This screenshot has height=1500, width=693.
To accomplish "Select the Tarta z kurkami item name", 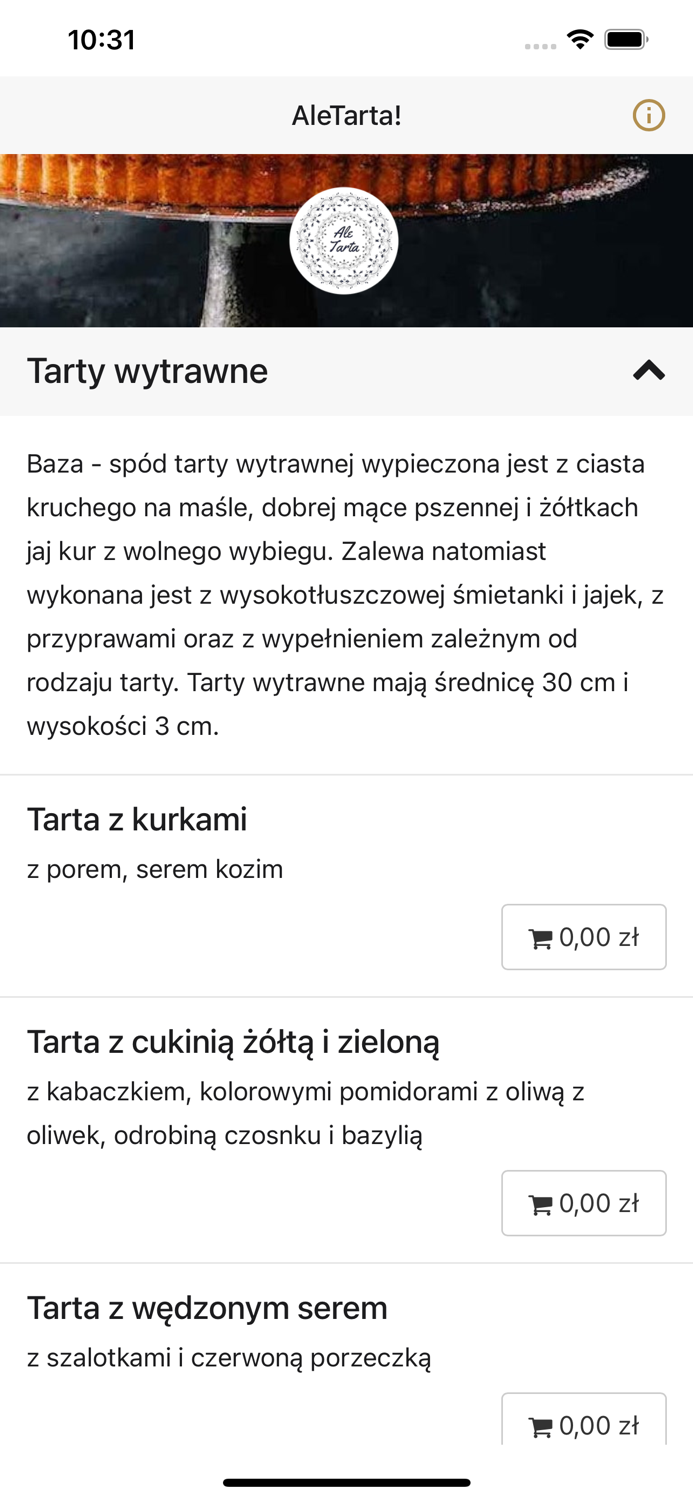I will pyautogui.click(x=137, y=819).
